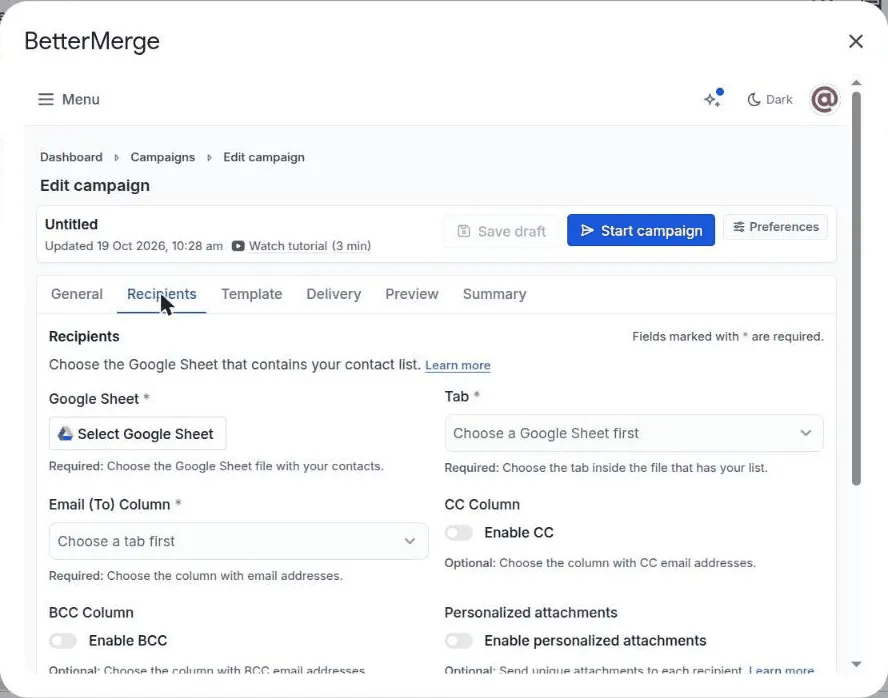Open the account avatar @ icon
Image resolution: width=888 pixels, height=698 pixels.
tap(824, 100)
